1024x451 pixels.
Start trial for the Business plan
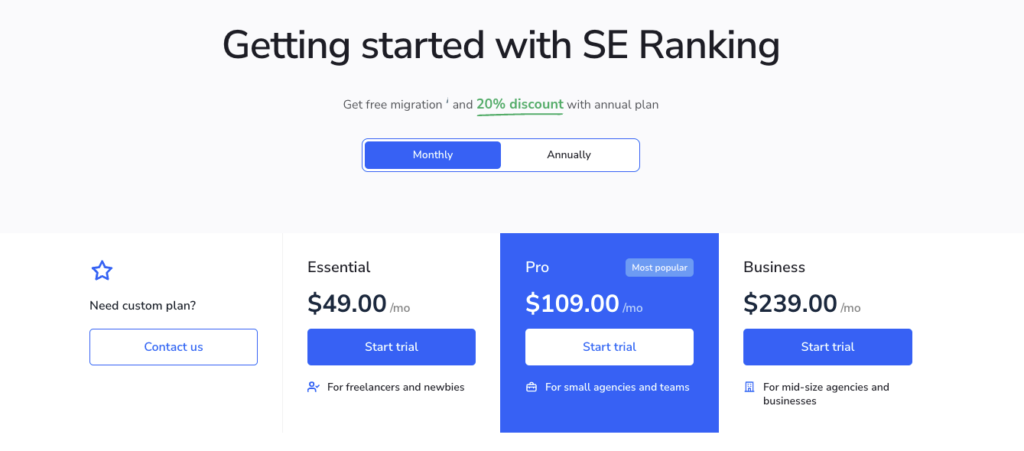pyautogui.click(x=827, y=347)
